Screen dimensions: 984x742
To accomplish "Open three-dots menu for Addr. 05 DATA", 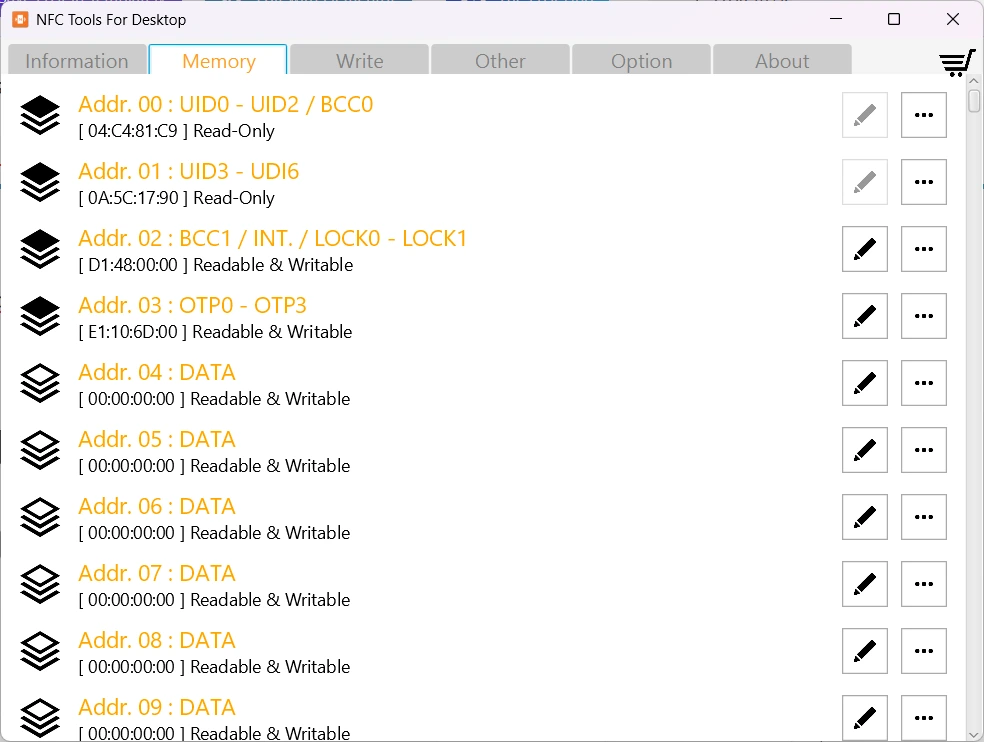I will tap(923, 450).
